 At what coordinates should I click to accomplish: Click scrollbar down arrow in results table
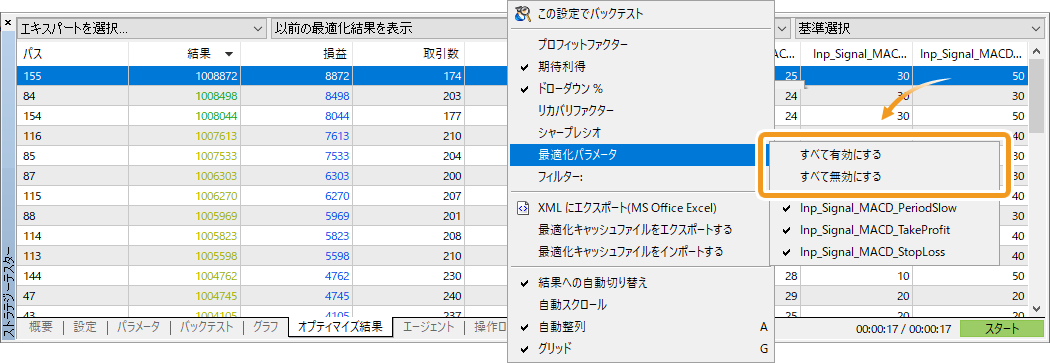[1037, 308]
